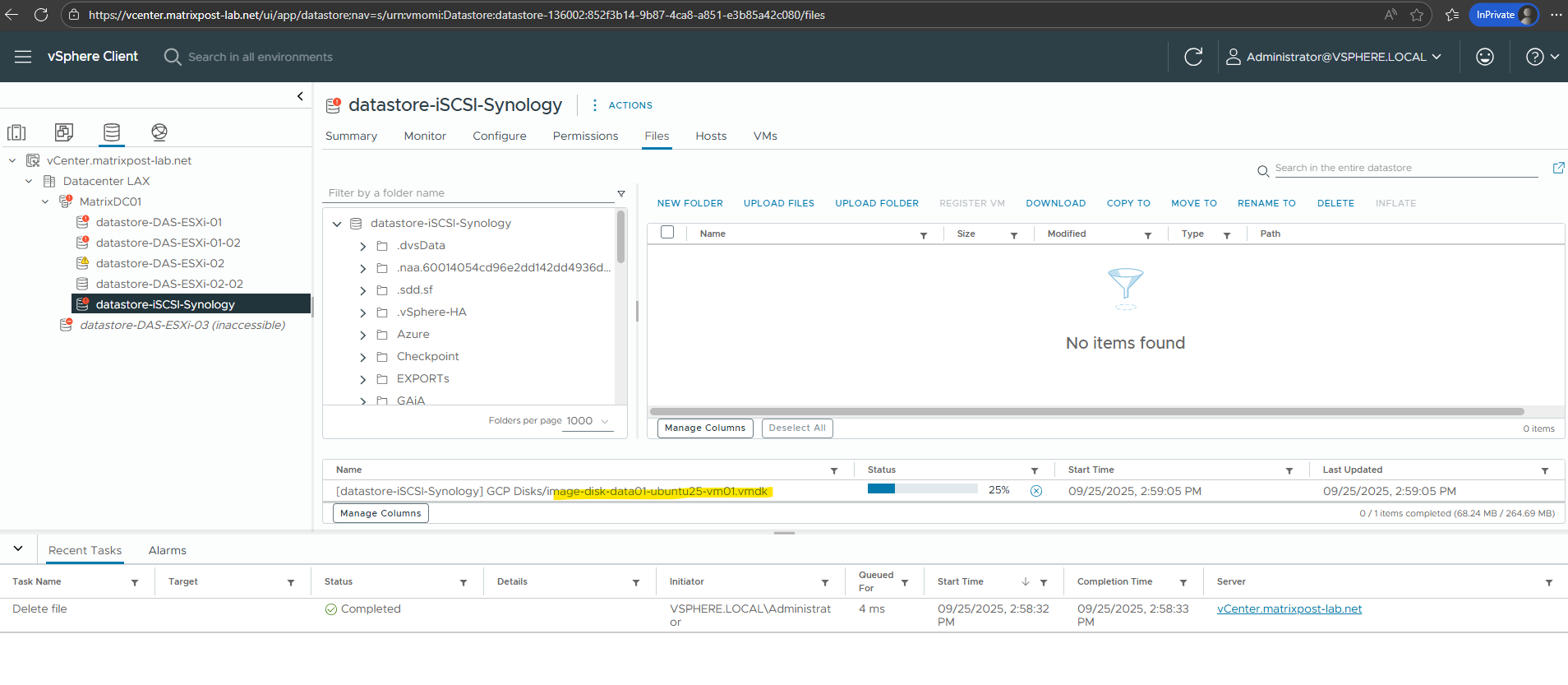The height and width of the screenshot is (685, 1568).
Task: Switch to the Alarms tab
Action: (x=168, y=550)
